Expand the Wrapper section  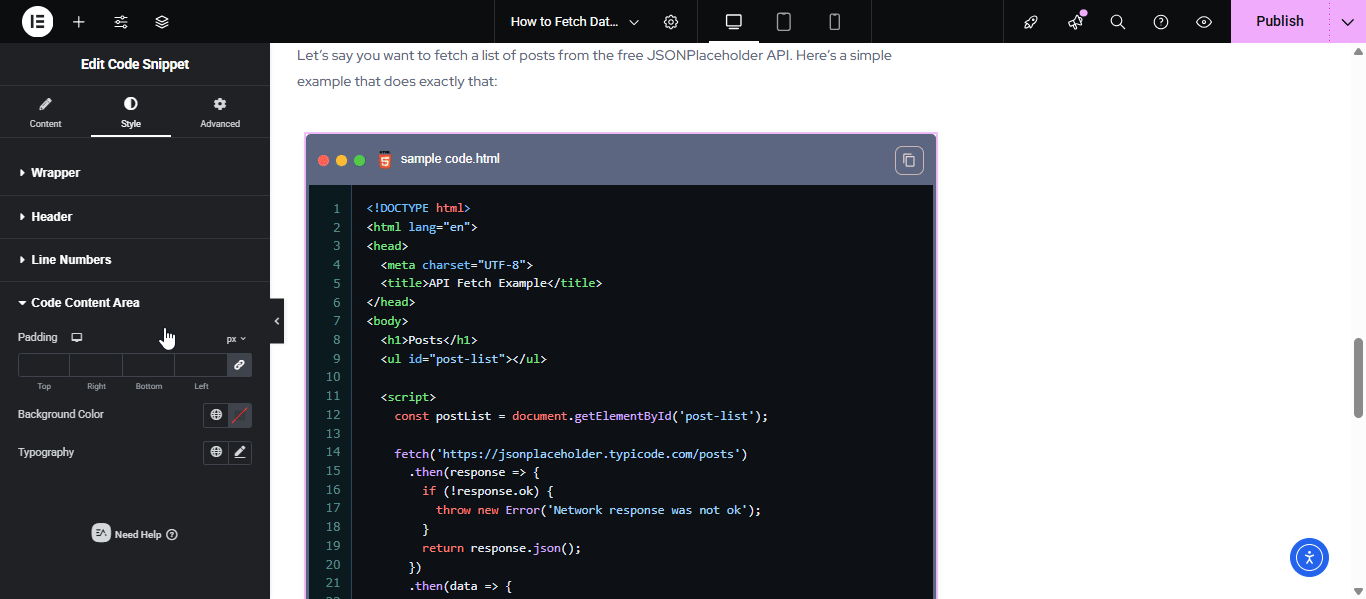(135, 173)
